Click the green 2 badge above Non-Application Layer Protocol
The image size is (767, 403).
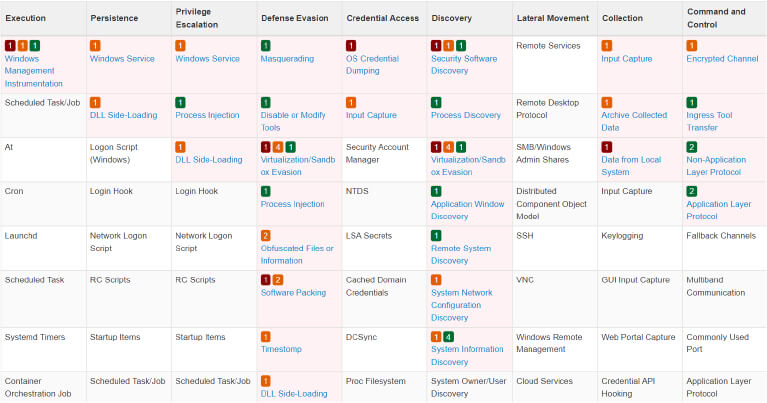[x=692, y=147]
